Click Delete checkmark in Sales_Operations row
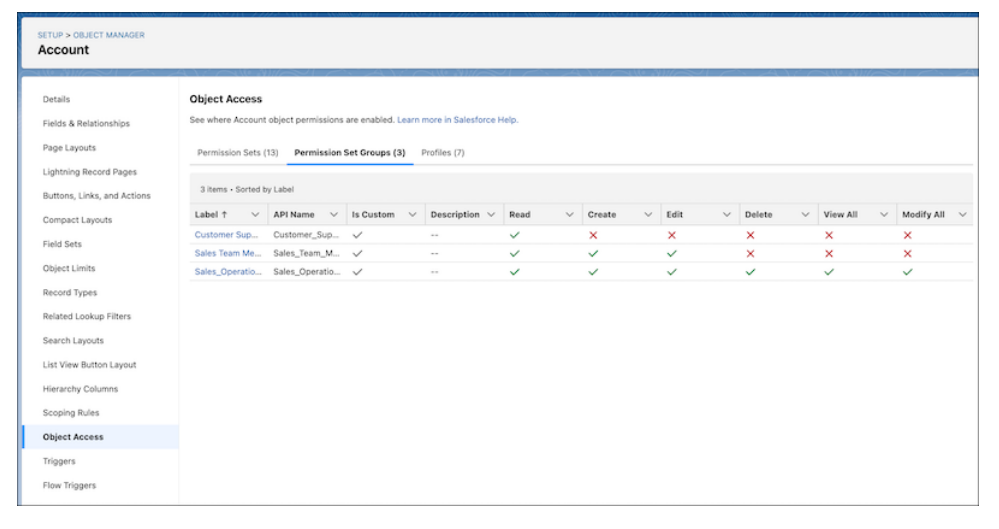The height and width of the screenshot is (529, 999). click(x=750, y=272)
